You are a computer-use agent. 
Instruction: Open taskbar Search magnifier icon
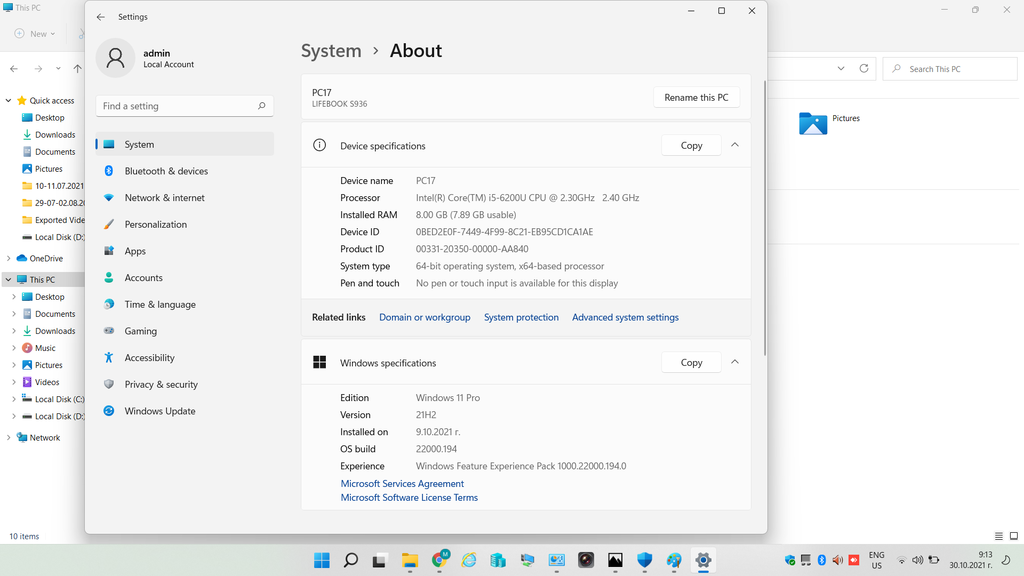pyautogui.click(x=351, y=560)
